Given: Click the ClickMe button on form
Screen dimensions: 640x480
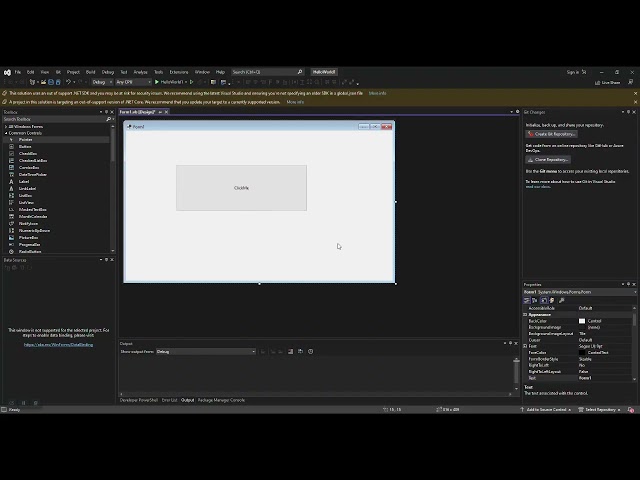Looking at the screenshot, I should pyautogui.click(x=241, y=188).
